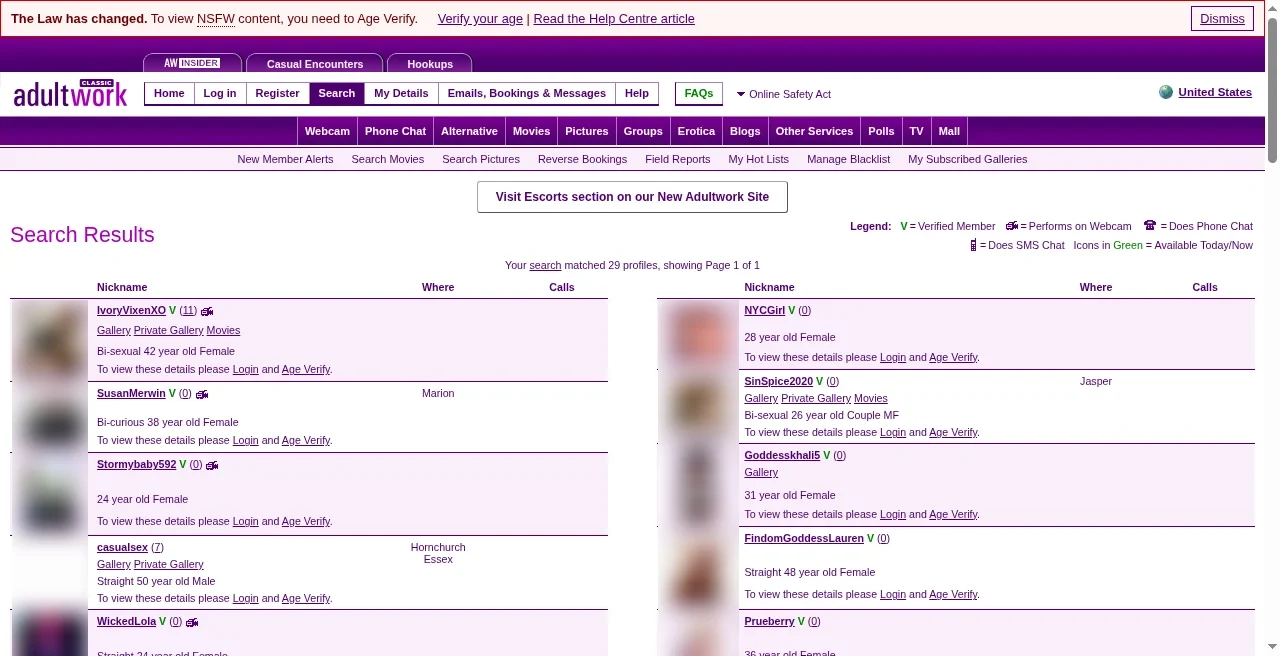This screenshot has width=1280, height=656.
Task: Open SinSpice2020 profile link
Action: point(779,382)
